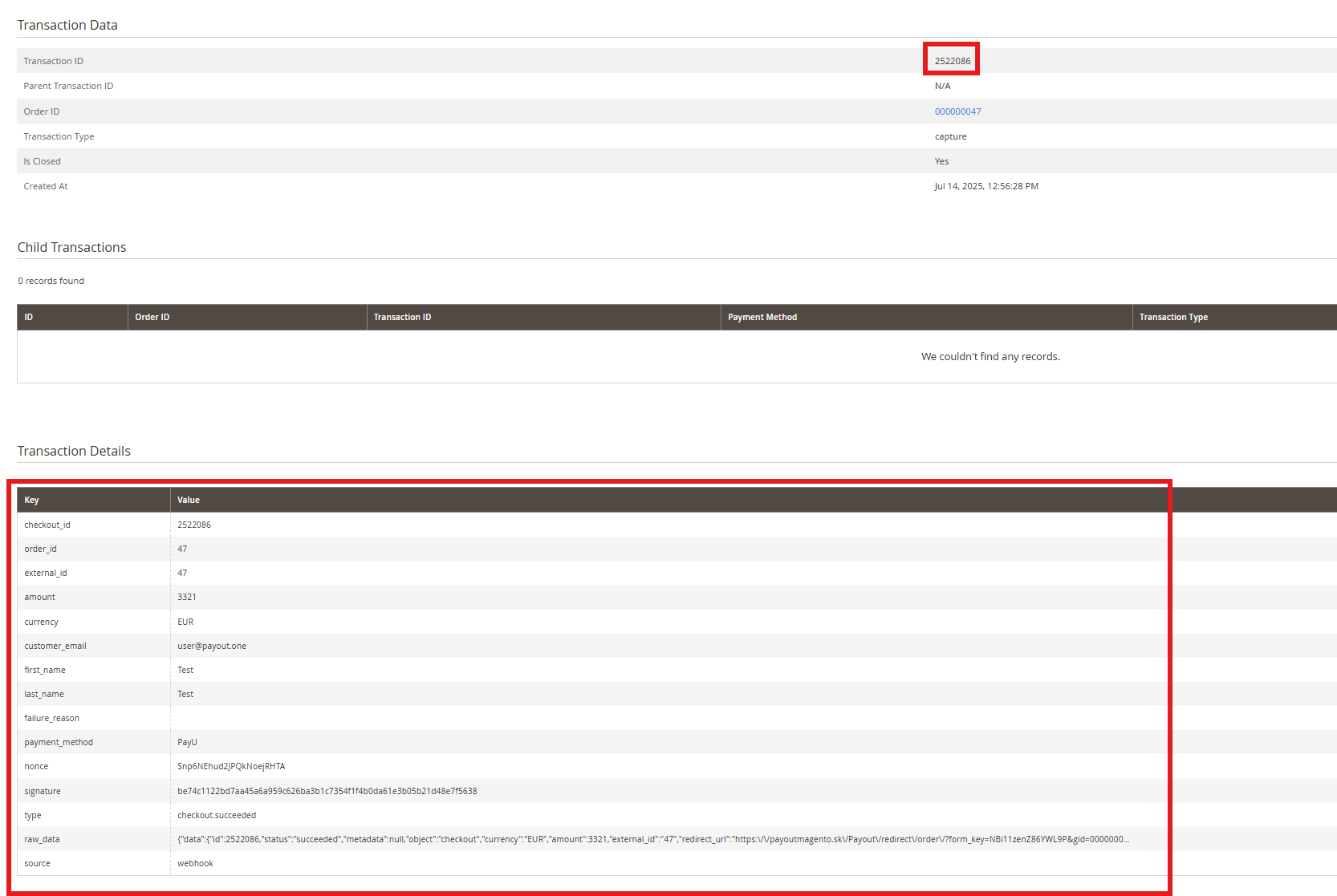Select the Child Transactions heading

(71, 247)
